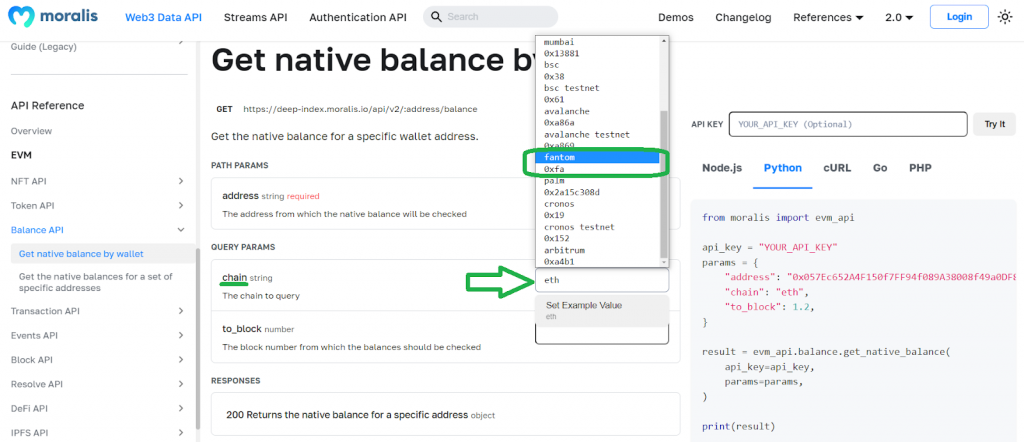Click the chain input field showing eth

coord(601,280)
